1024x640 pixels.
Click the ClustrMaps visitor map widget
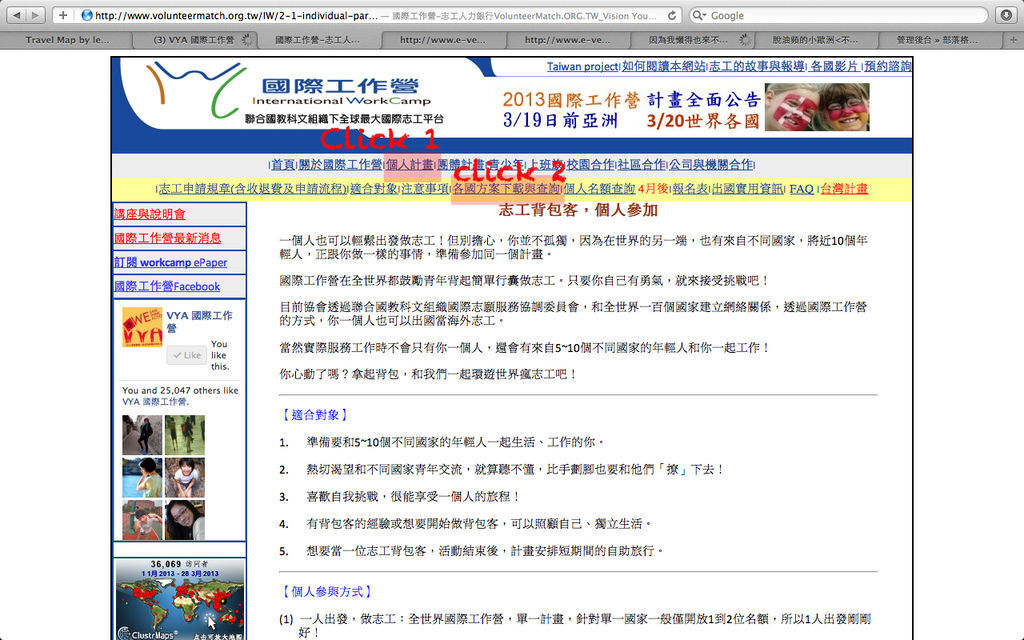180,599
